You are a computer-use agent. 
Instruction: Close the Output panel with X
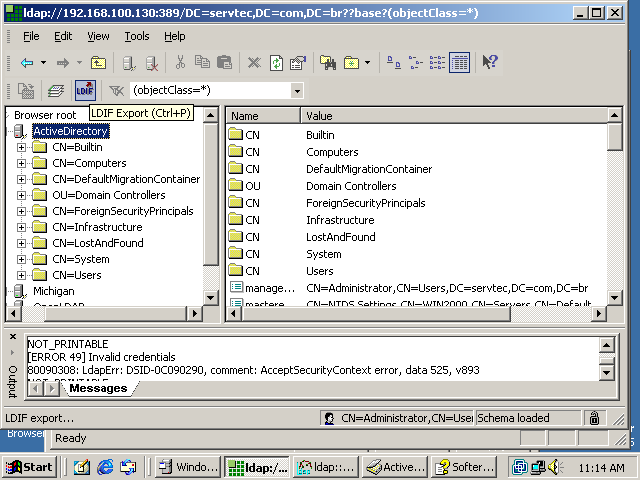coord(13,337)
